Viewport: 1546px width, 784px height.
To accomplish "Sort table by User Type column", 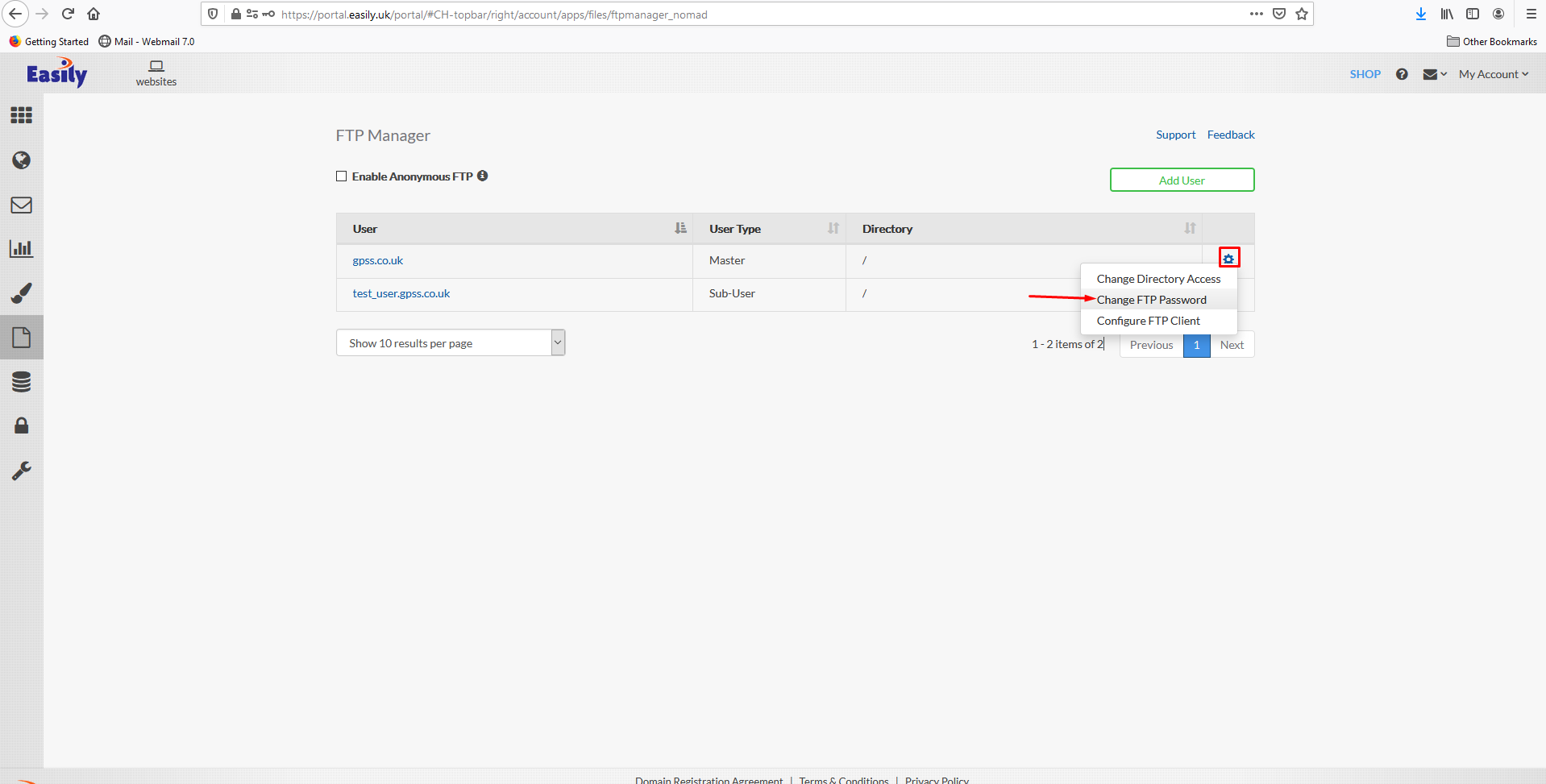I will pyautogui.click(x=833, y=229).
